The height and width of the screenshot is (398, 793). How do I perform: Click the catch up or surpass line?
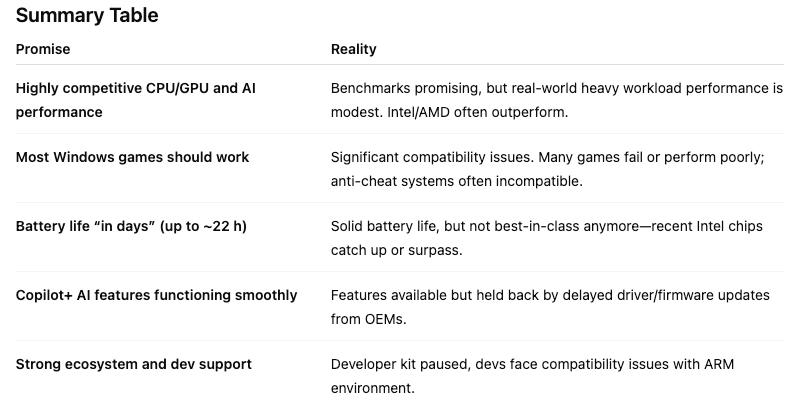(x=396, y=250)
